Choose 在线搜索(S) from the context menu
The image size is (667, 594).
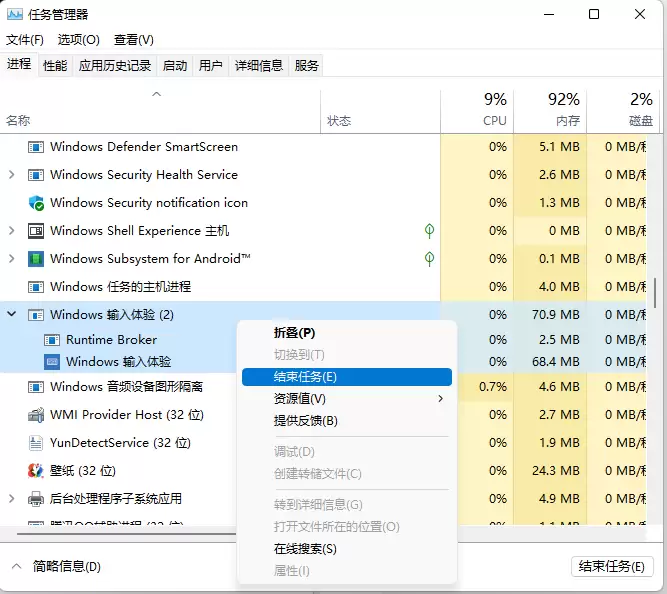pyautogui.click(x=305, y=549)
